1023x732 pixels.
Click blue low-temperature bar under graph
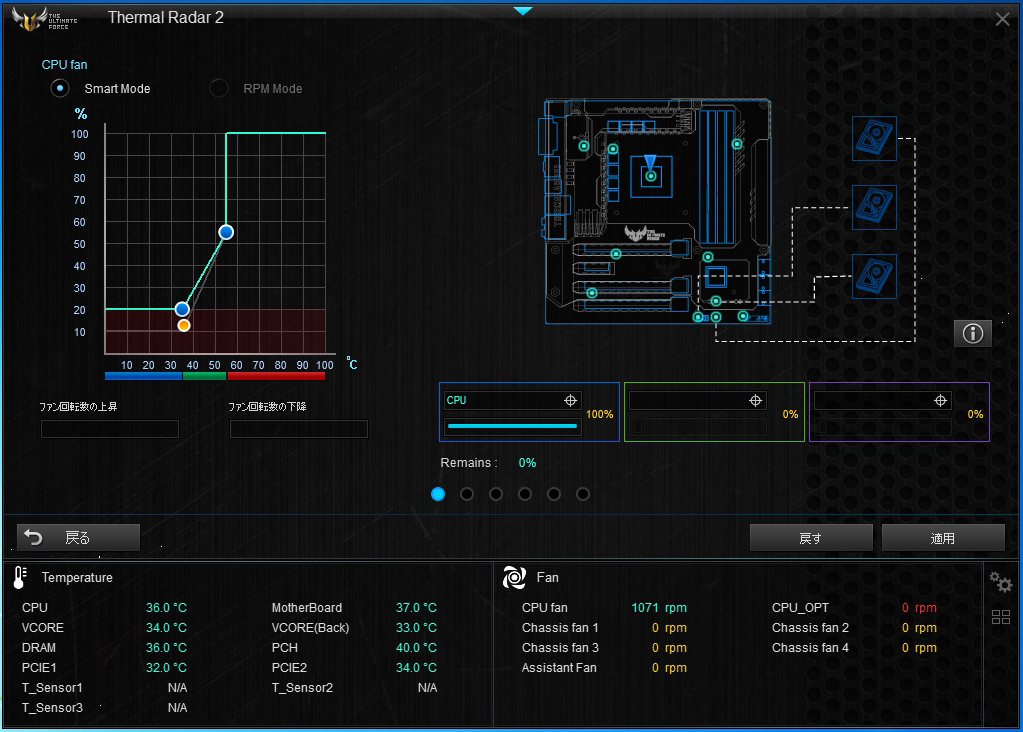pos(144,376)
